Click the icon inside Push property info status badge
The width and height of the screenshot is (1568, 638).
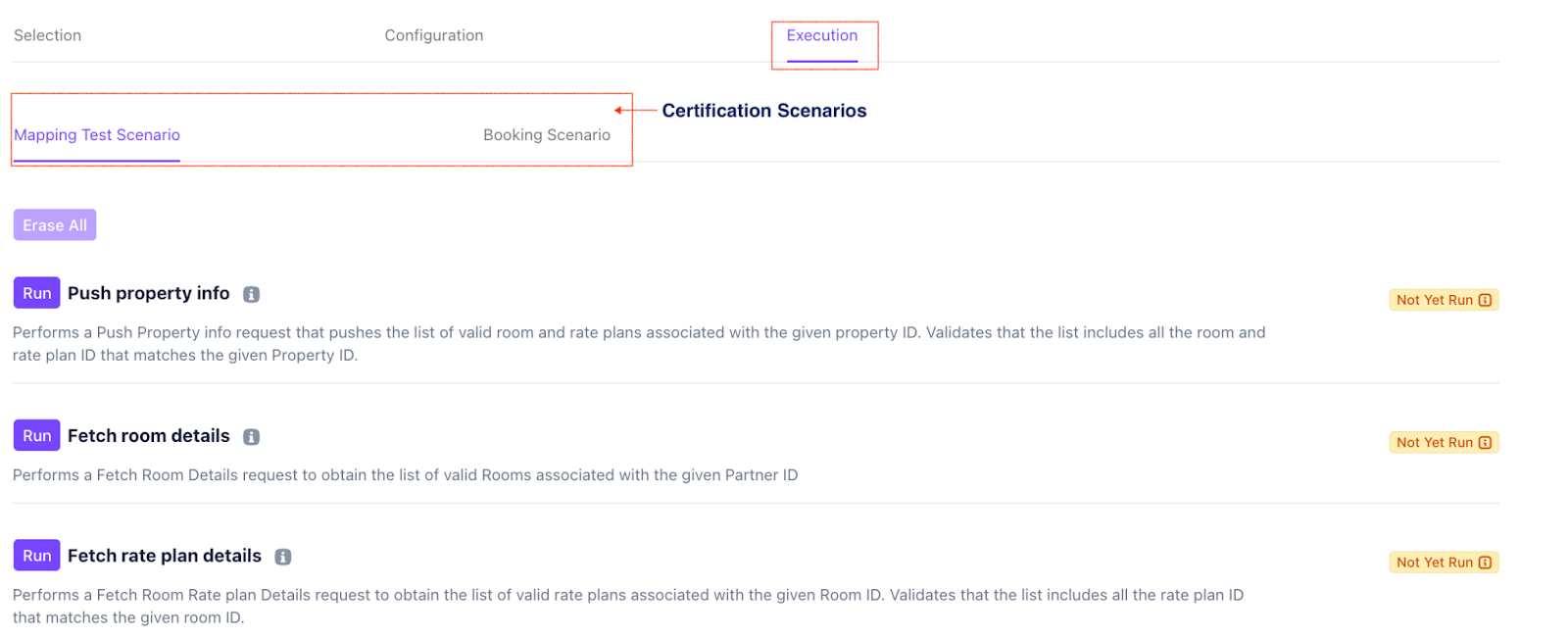coord(1485,300)
